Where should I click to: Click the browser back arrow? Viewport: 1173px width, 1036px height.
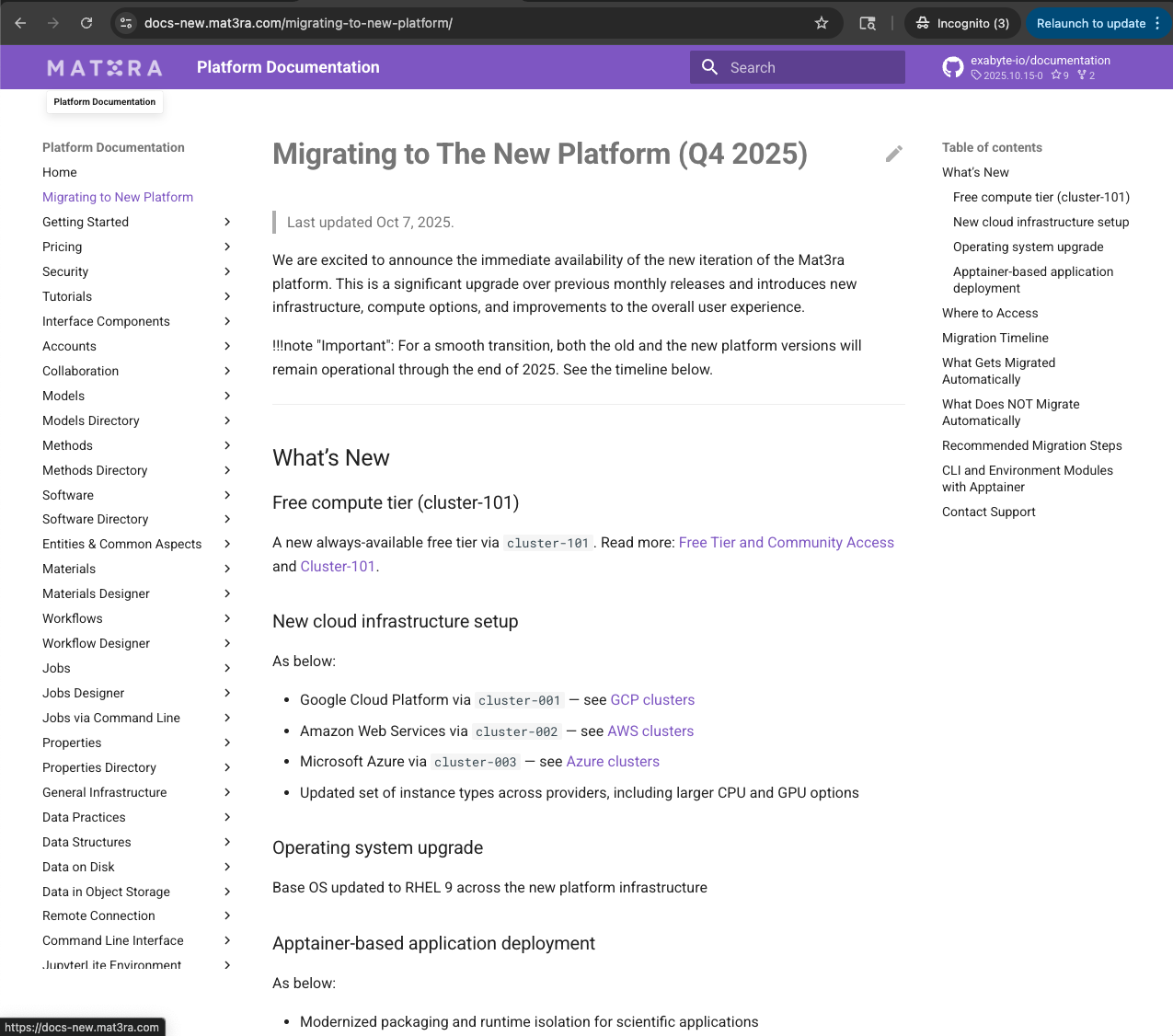coord(20,23)
